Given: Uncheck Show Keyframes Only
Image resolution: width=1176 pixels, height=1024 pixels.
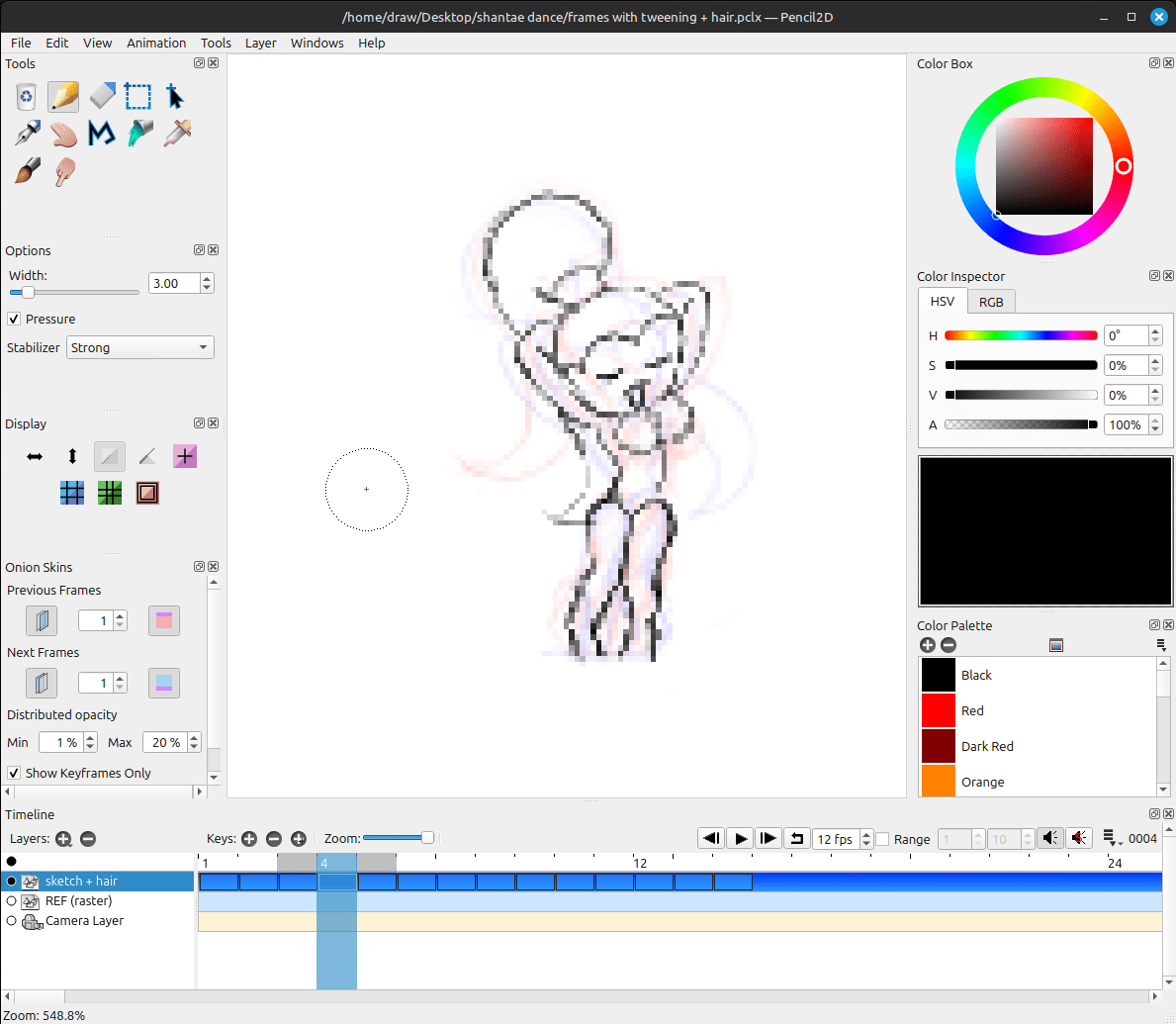Looking at the screenshot, I should pos(14,773).
